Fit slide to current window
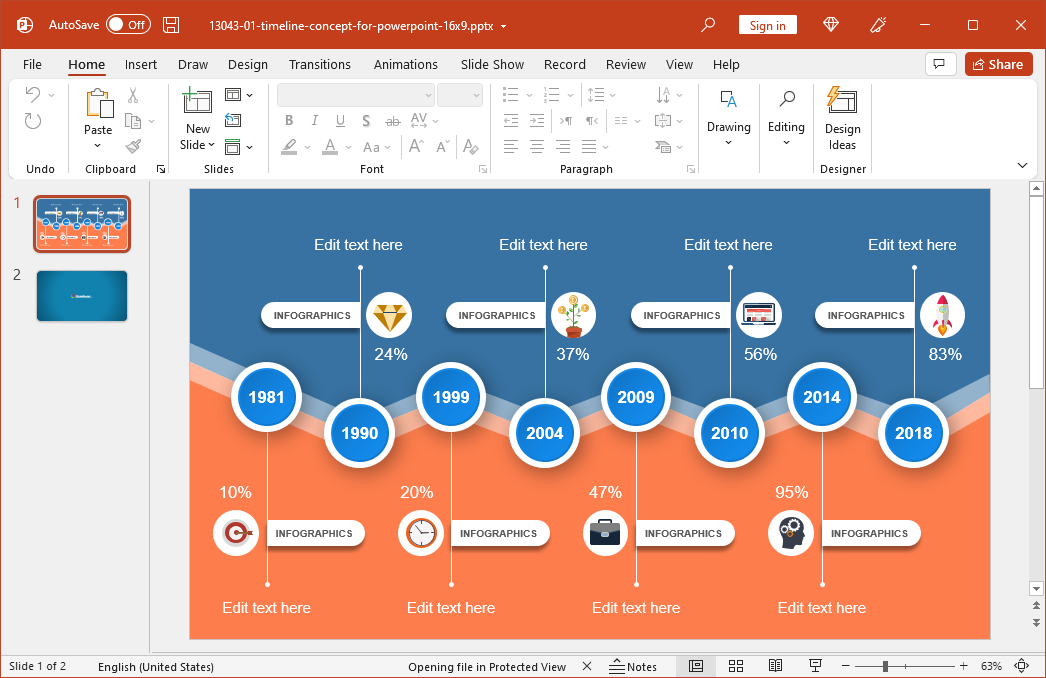1046x678 pixels. [1021, 666]
